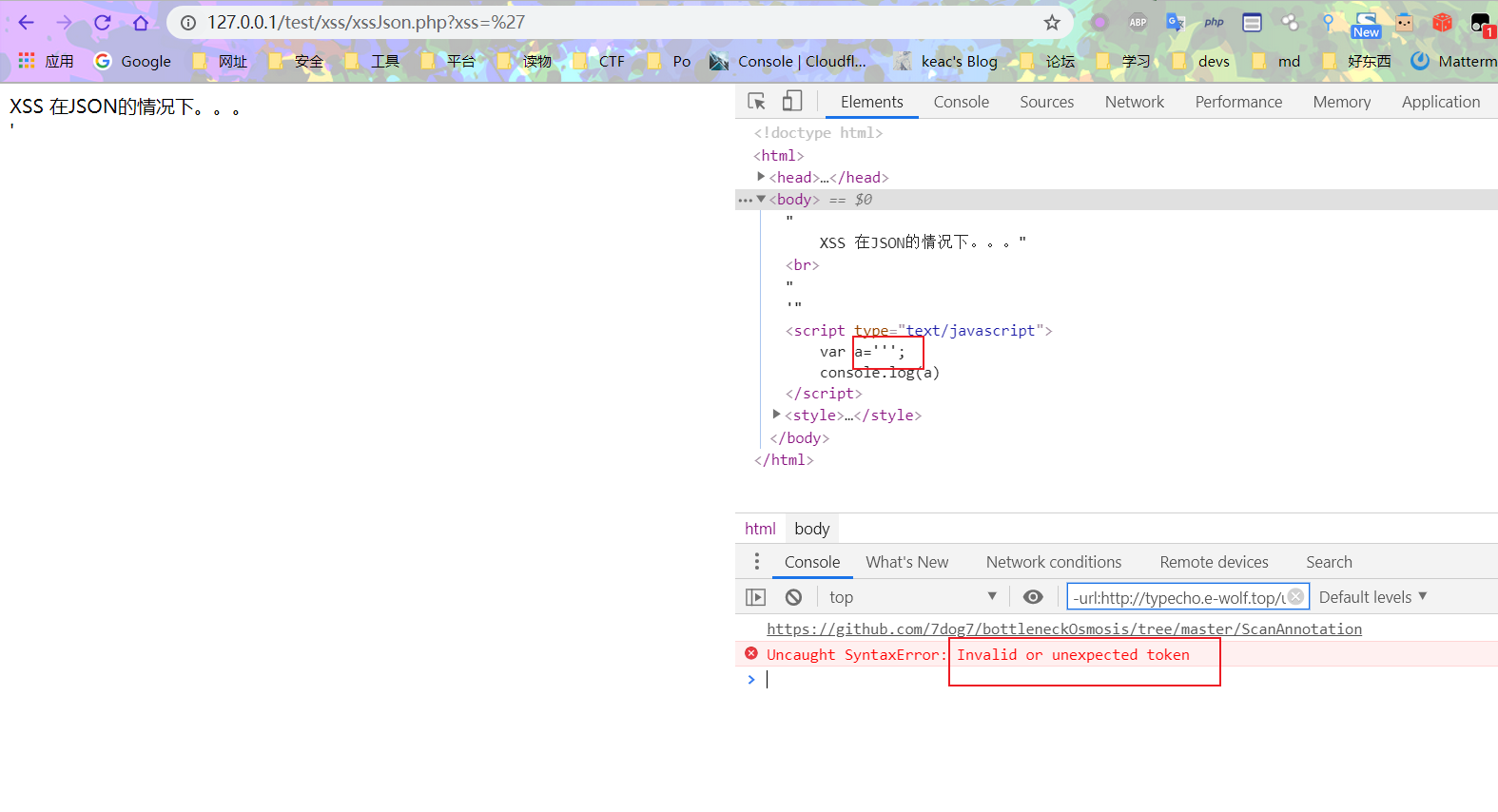The image size is (1498, 812).
Task: Open the 网址 bookmark folder
Action: [x=220, y=61]
